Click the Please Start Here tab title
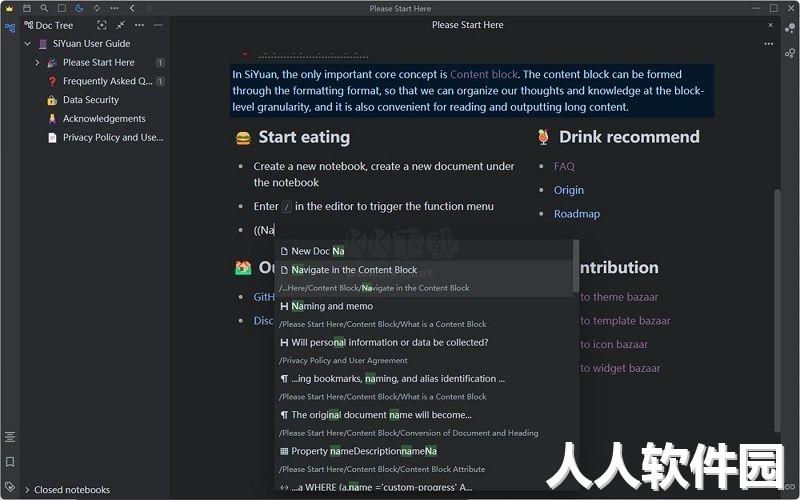The height and width of the screenshot is (500, 800). click(x=467, y=25)
